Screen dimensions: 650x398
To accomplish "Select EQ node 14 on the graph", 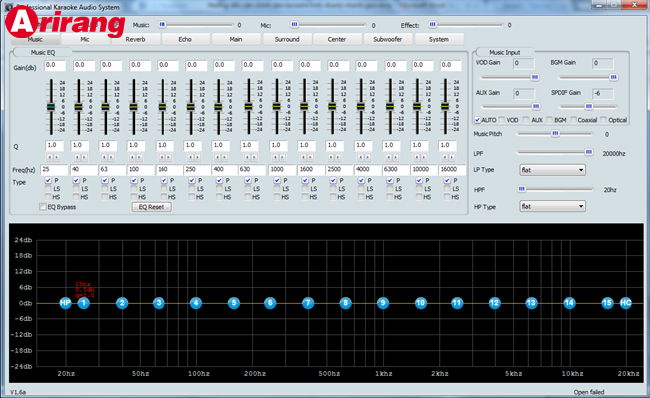I will [x=569, y=303].
